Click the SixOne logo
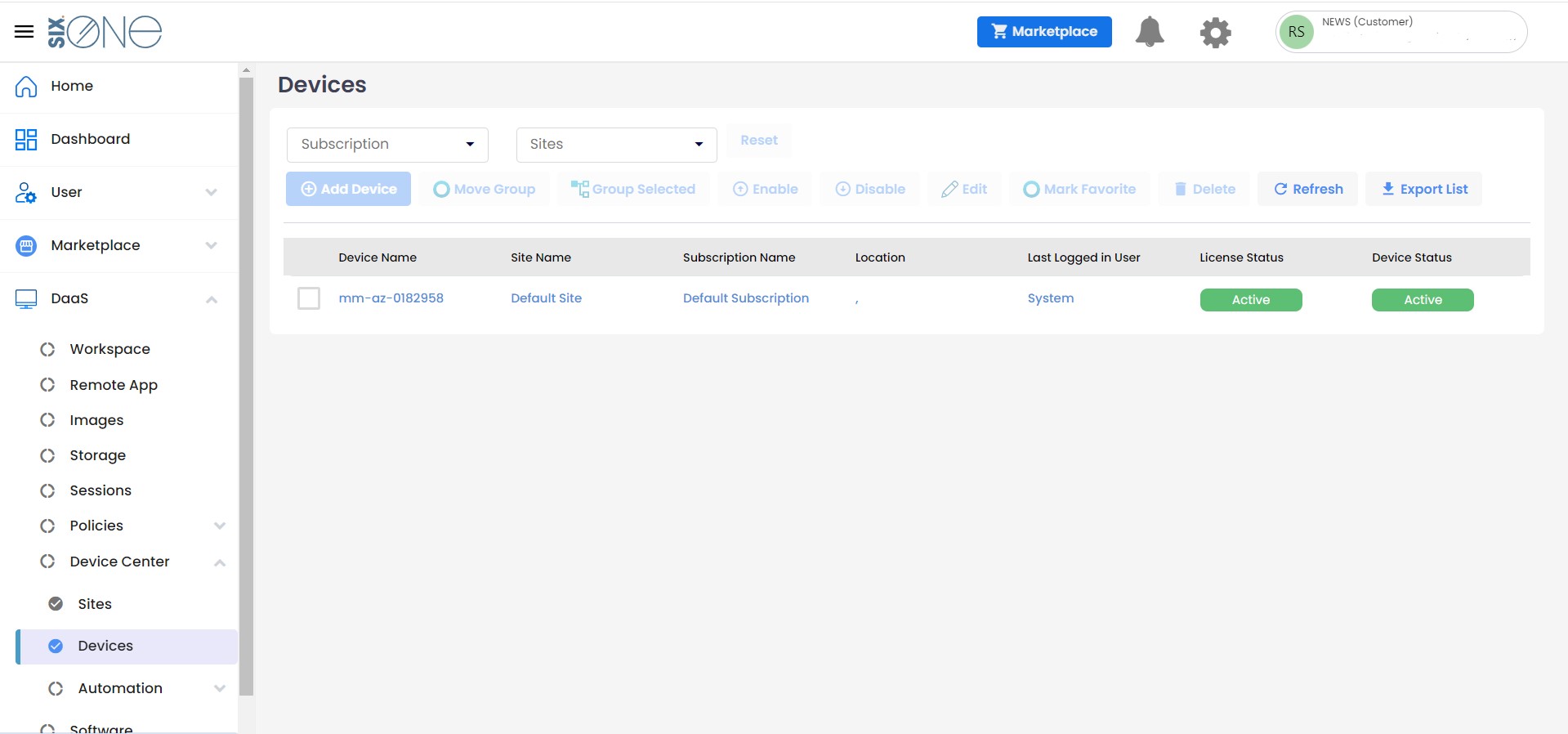 click(x=105, y=32)
